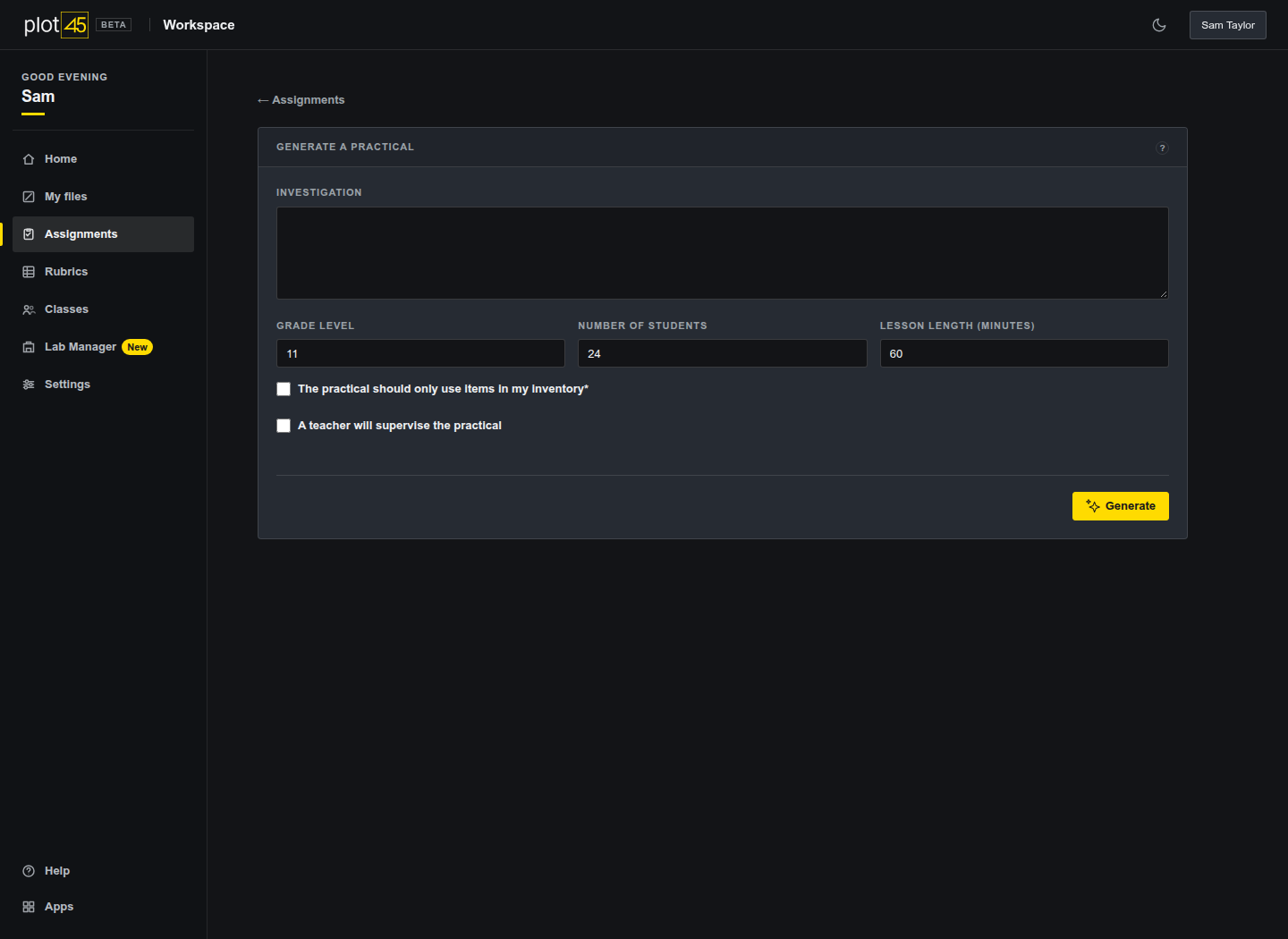Click the Rubrics table icon
The image size is (1288, 939).
(29, 272)
